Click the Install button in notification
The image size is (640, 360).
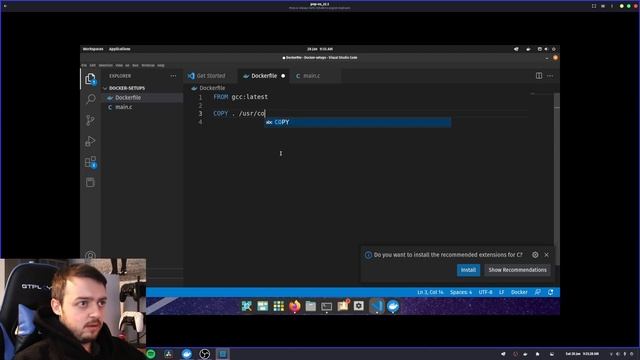tap(468, 270)
